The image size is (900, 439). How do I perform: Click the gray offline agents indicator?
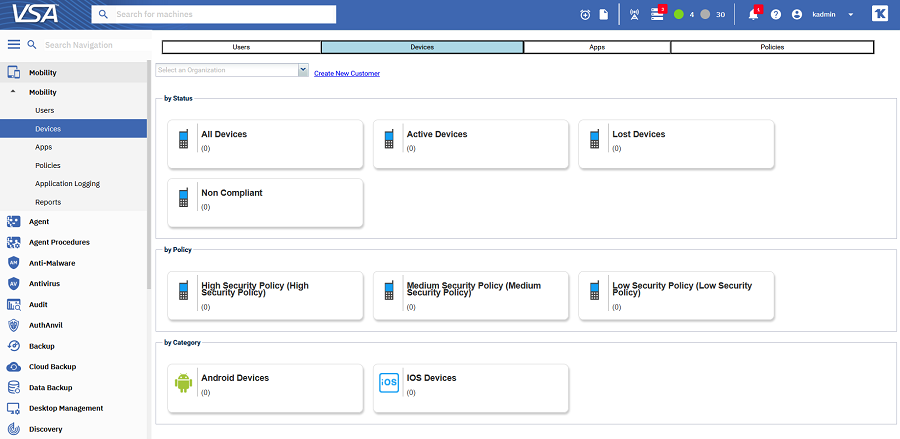click(x=705, y=14)
